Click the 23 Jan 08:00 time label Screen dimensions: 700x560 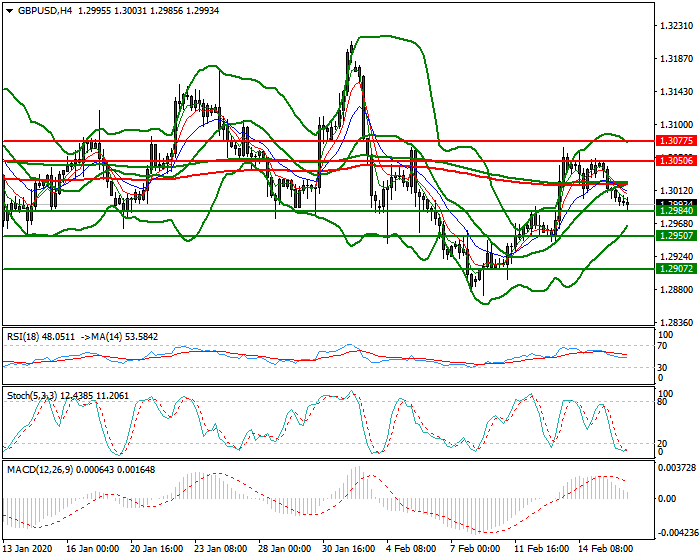coord(221,549)
